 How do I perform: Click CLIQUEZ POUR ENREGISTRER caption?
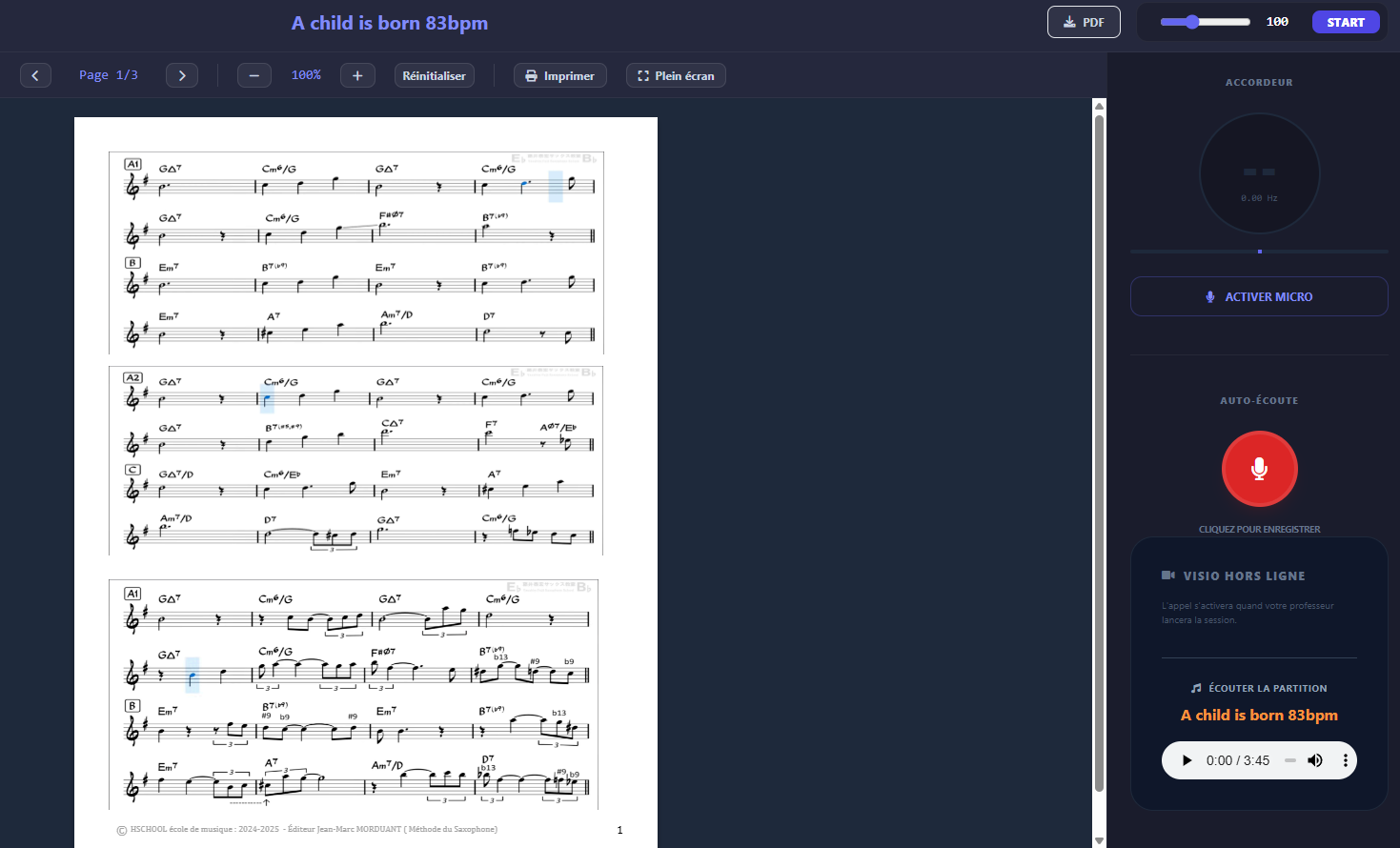(1259, 529)
